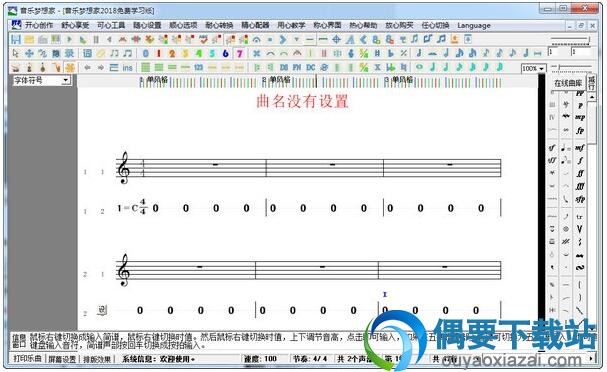607x372 pixels.
Task: Click the 'ins' insert icon
Action: coord(127,68)
